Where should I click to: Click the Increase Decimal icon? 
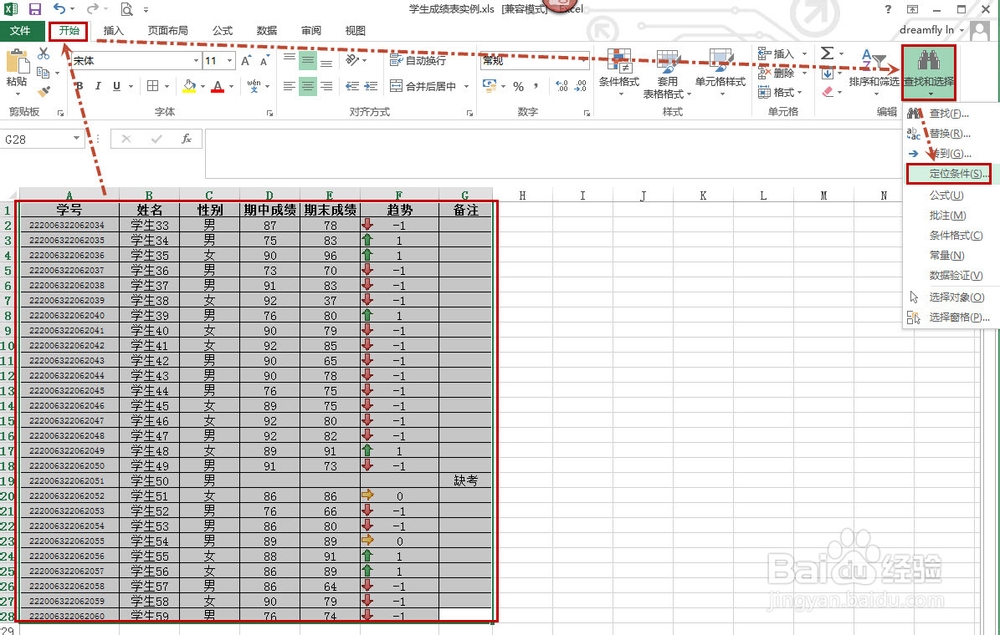point(562,86)
